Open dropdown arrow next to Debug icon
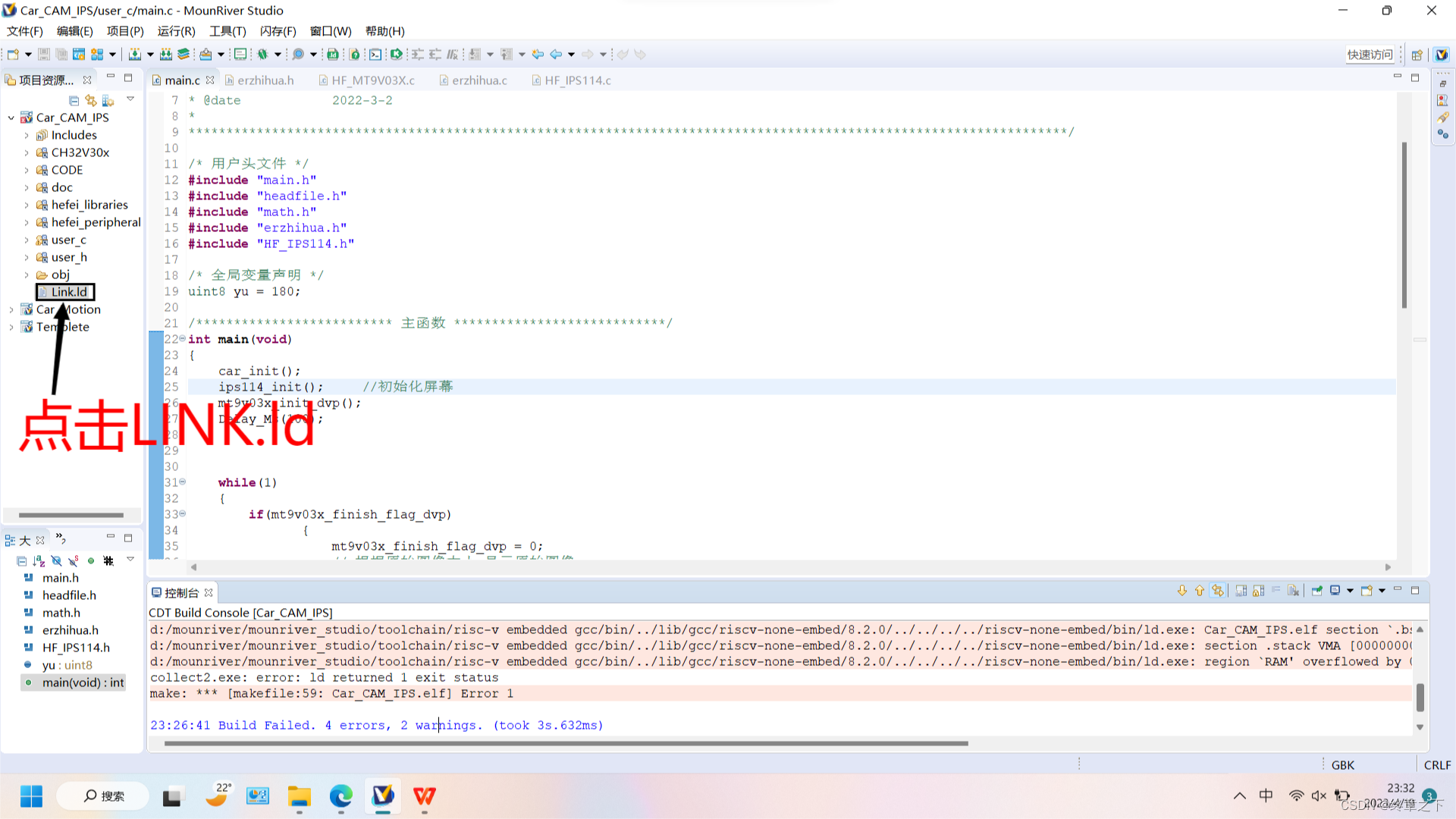Viewport: 1456px width, 819px height. [278, 55]
